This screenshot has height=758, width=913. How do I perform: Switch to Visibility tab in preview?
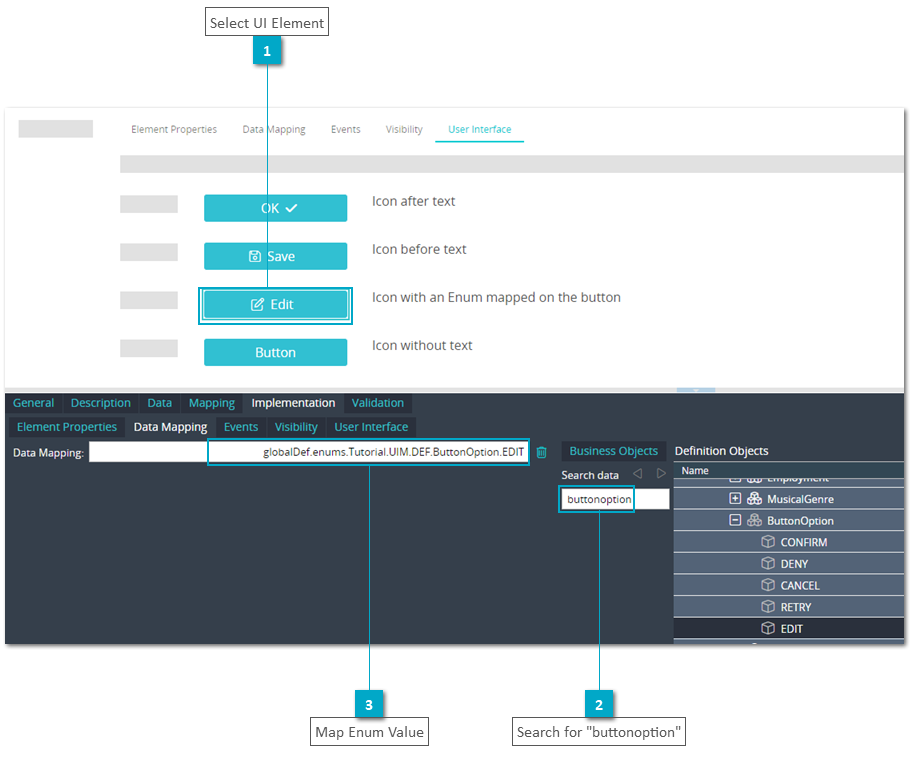point(404,129)
